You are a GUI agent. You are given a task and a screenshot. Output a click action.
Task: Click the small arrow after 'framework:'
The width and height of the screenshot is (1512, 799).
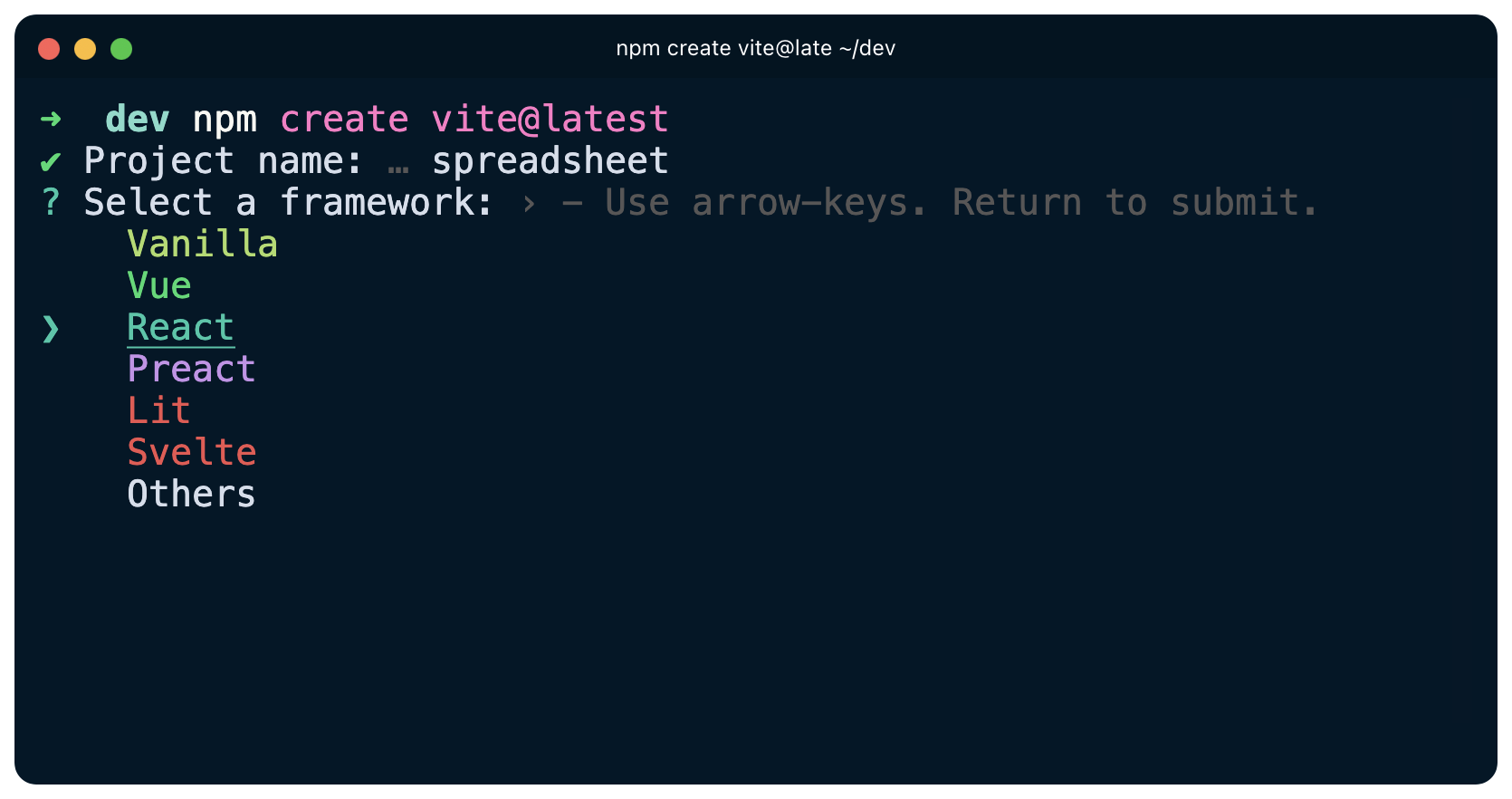coord(529,204)
